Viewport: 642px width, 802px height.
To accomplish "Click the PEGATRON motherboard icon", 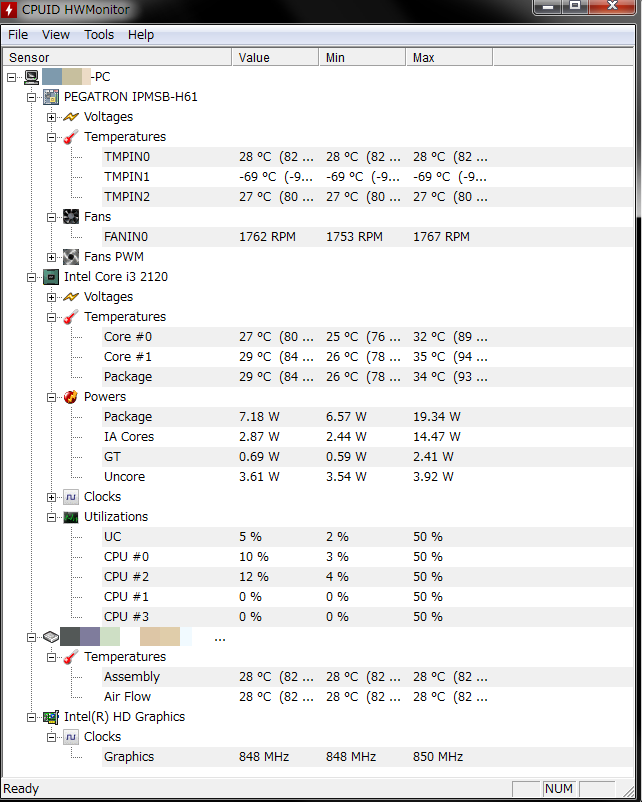I will 51,97.
